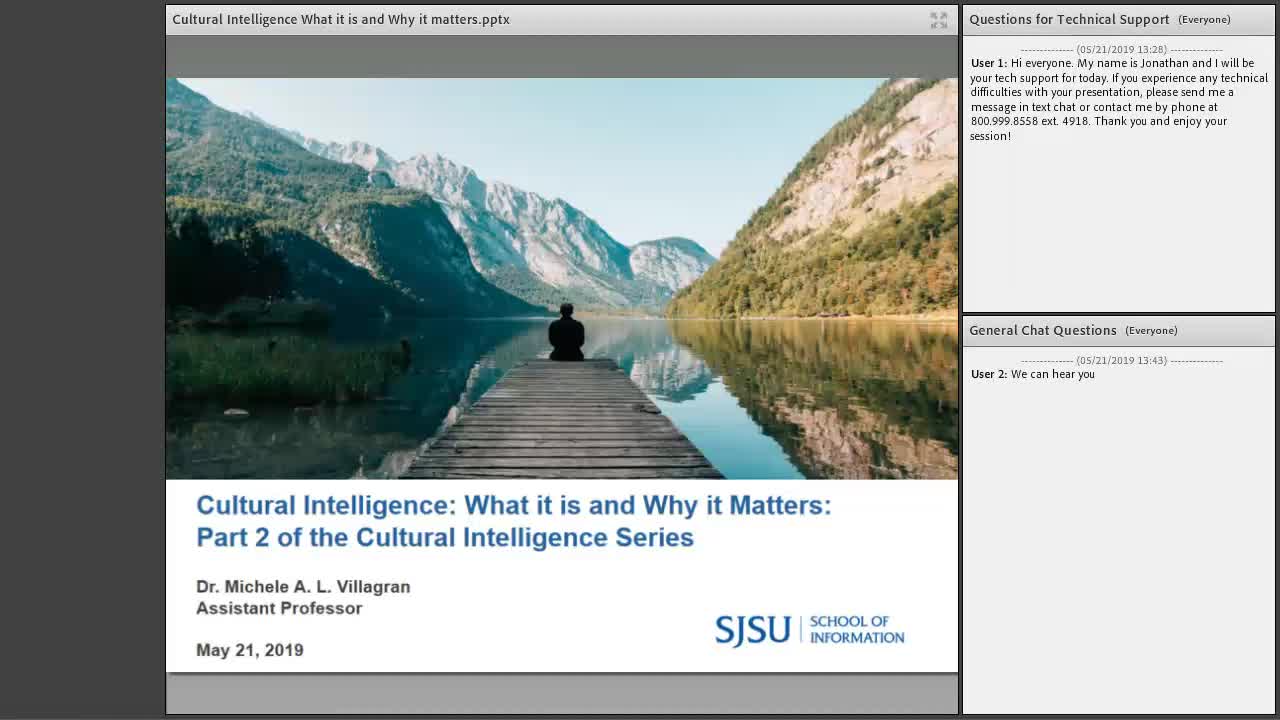This screenshot has width=1280, height=720.
Task: Click the presentation file title 'Cultural Intelligence What it is and Why it matters.pptx'
Action: point(341,19)
